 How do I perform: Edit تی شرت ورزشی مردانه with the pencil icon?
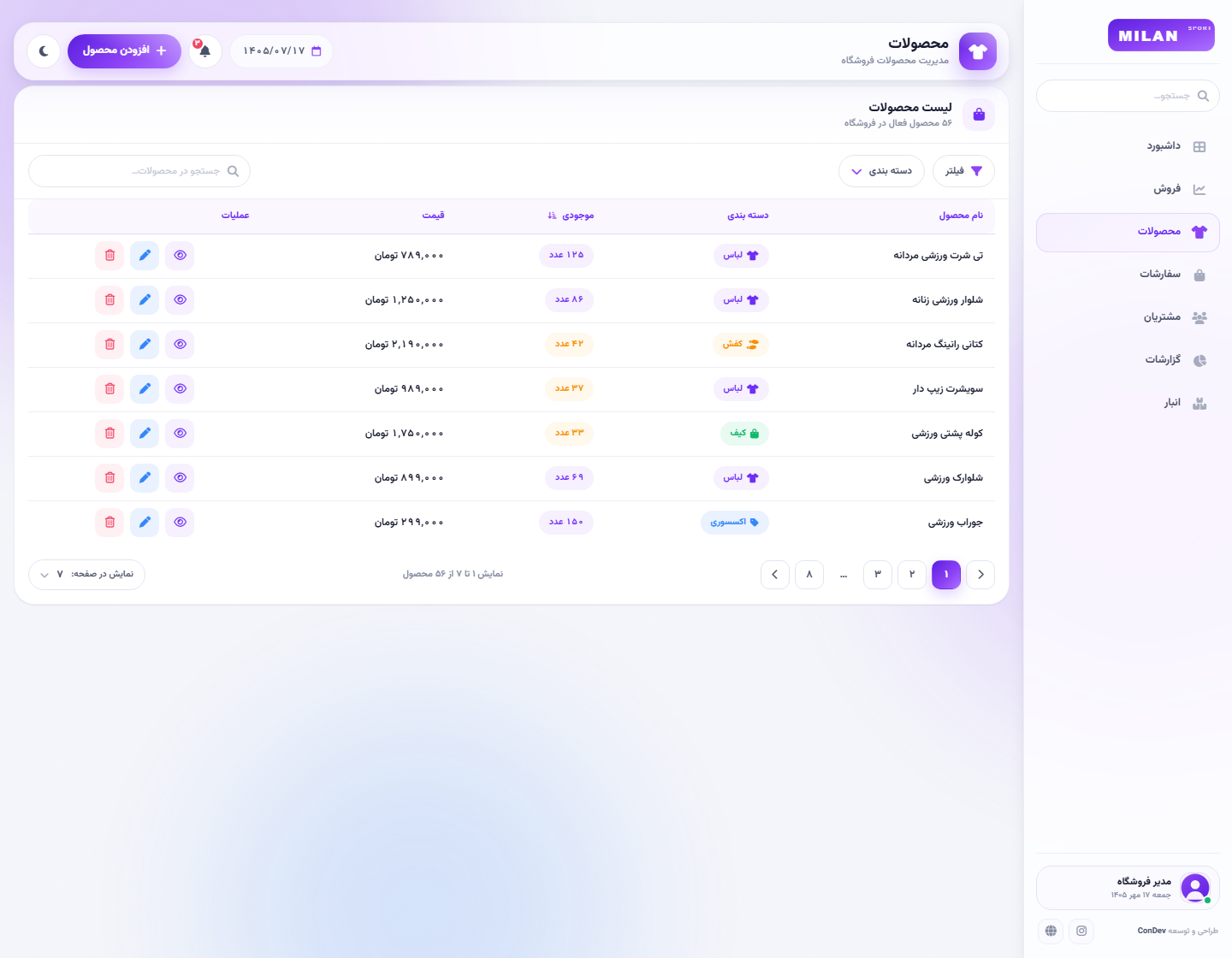[x=145, y=255]
